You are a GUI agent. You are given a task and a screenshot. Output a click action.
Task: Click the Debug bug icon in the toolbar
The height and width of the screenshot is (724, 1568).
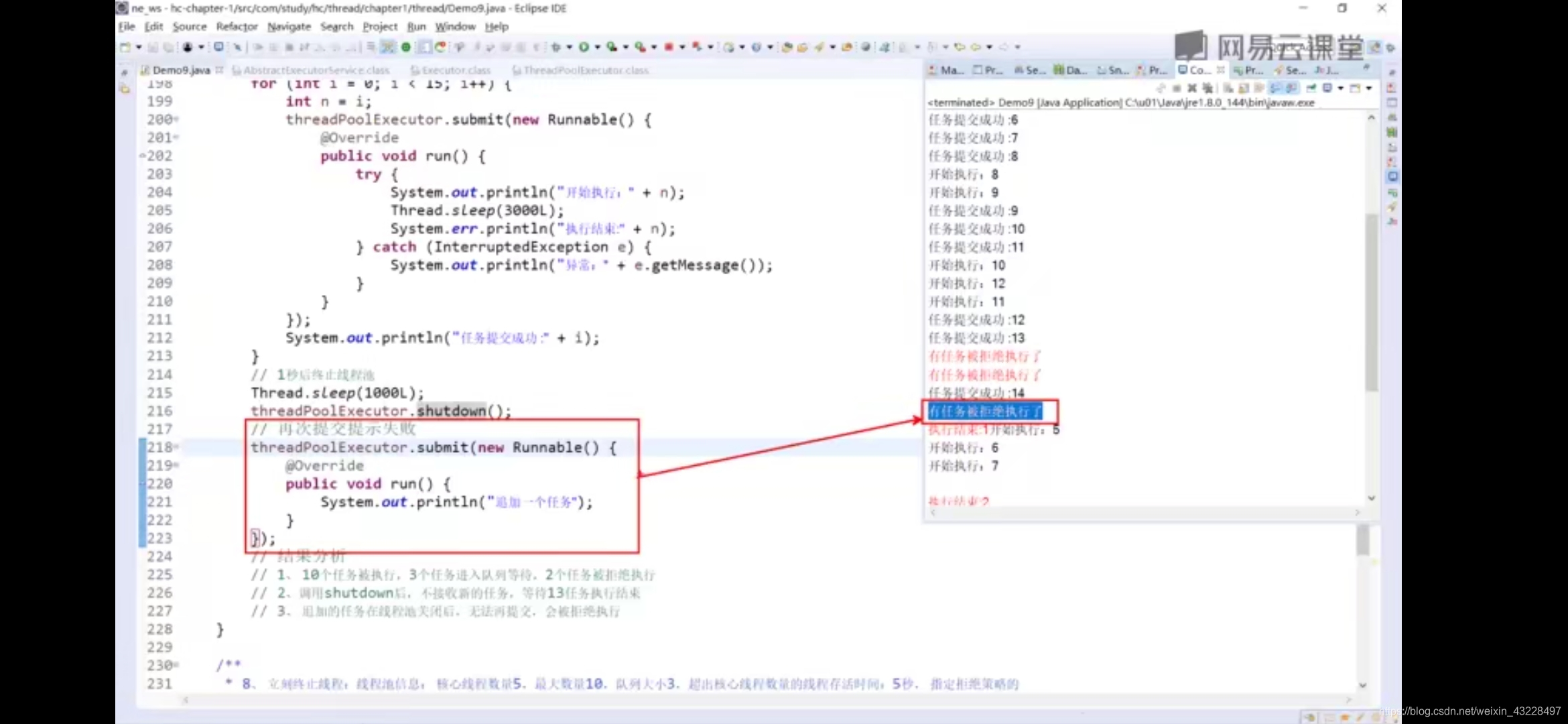[x=556, y=47]
